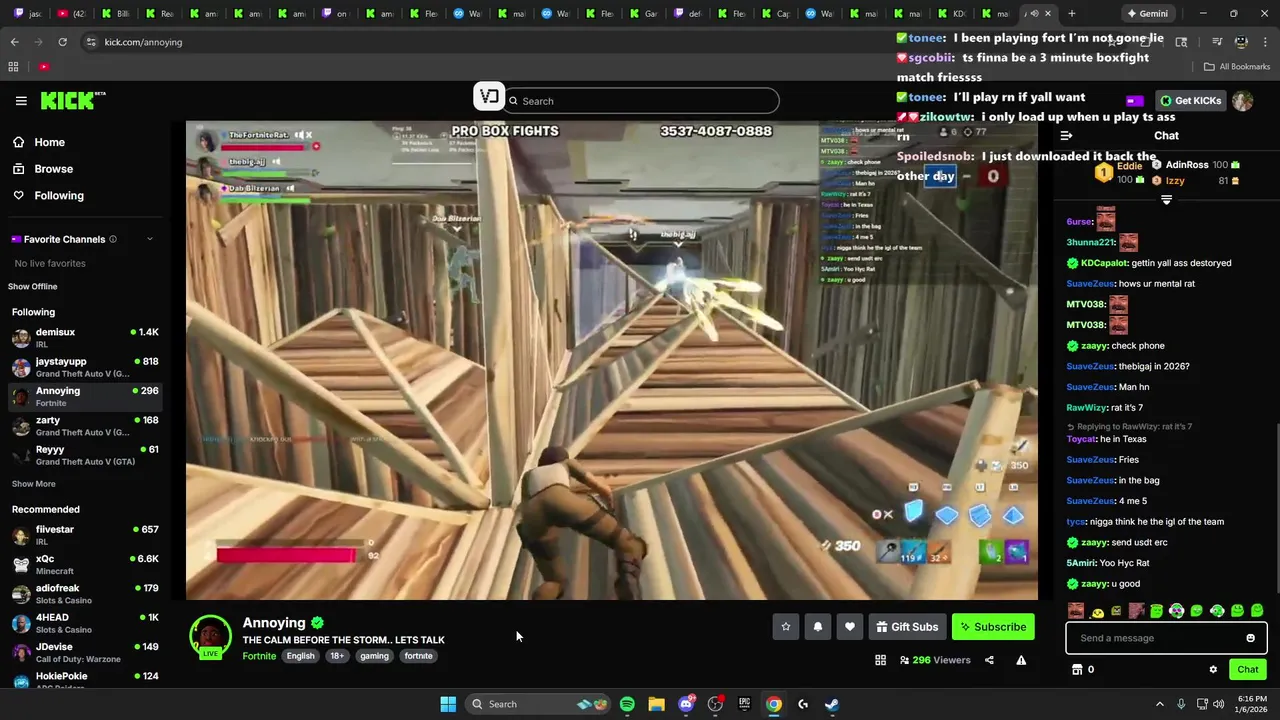Open the user profile avatar
Screen dimensions: 1280x720
pyautogui.click(x=1243, y=101)
